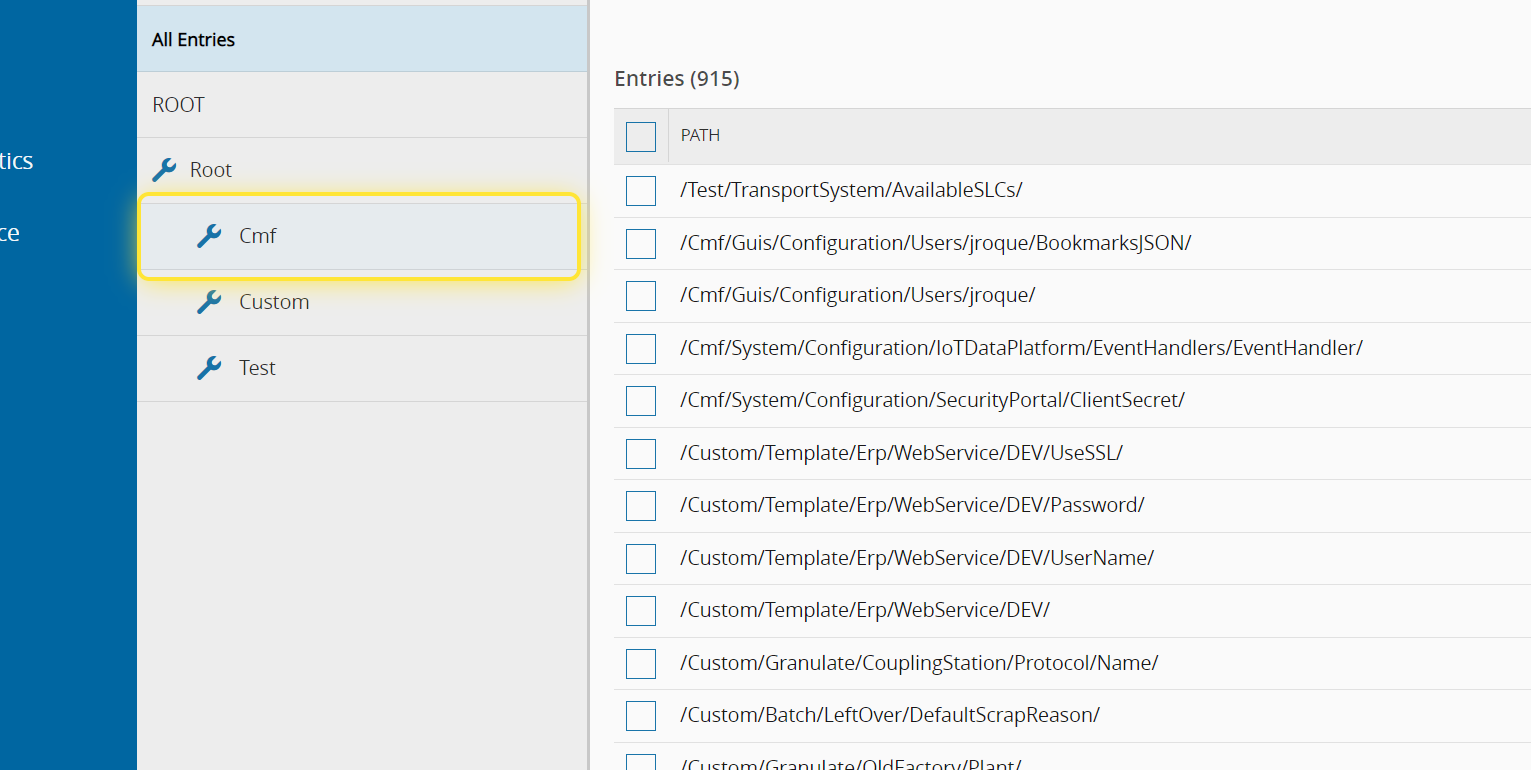
Task: Check the BookmarksJSON entry checkbox
Action: (x=641, y=243)
